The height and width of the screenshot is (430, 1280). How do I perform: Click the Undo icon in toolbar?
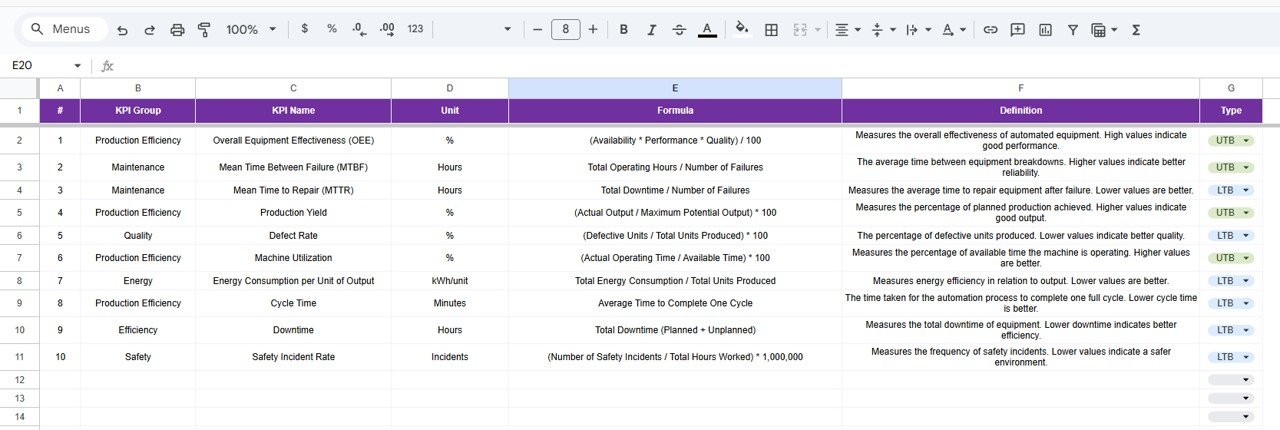point(122,30)
